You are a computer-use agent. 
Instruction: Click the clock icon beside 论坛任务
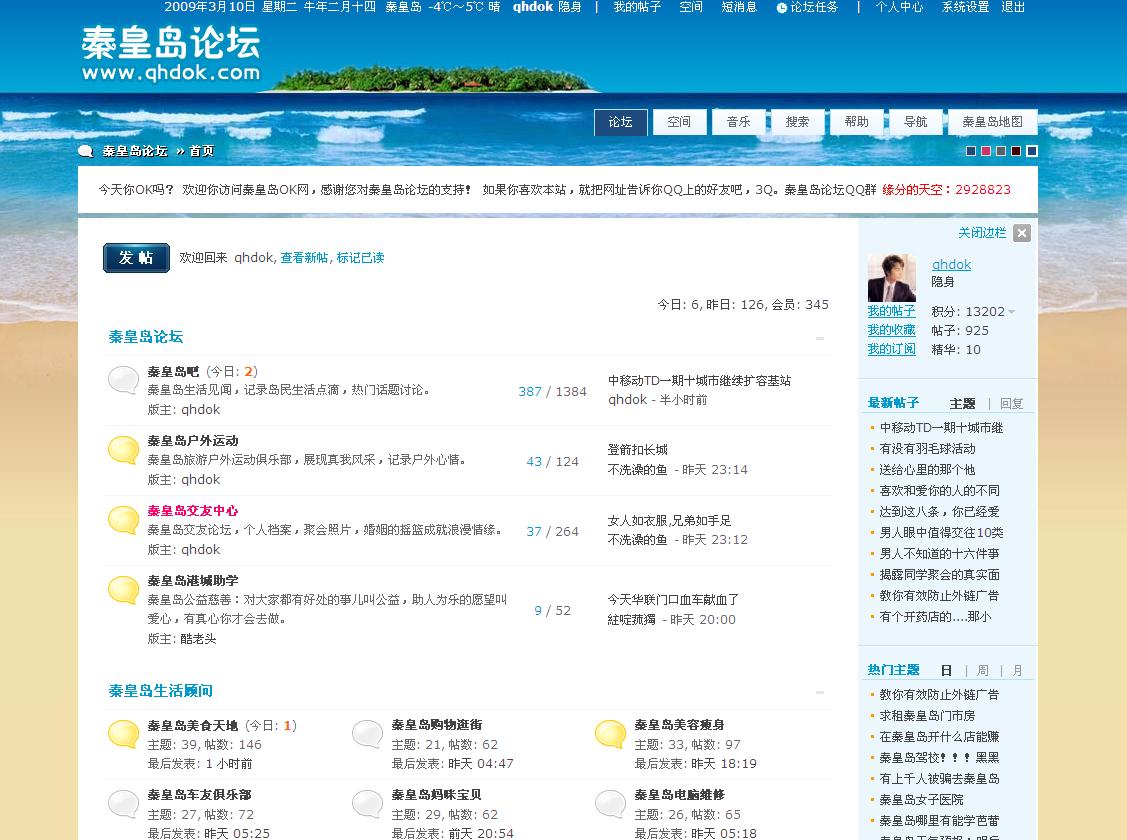coord(781,8)
